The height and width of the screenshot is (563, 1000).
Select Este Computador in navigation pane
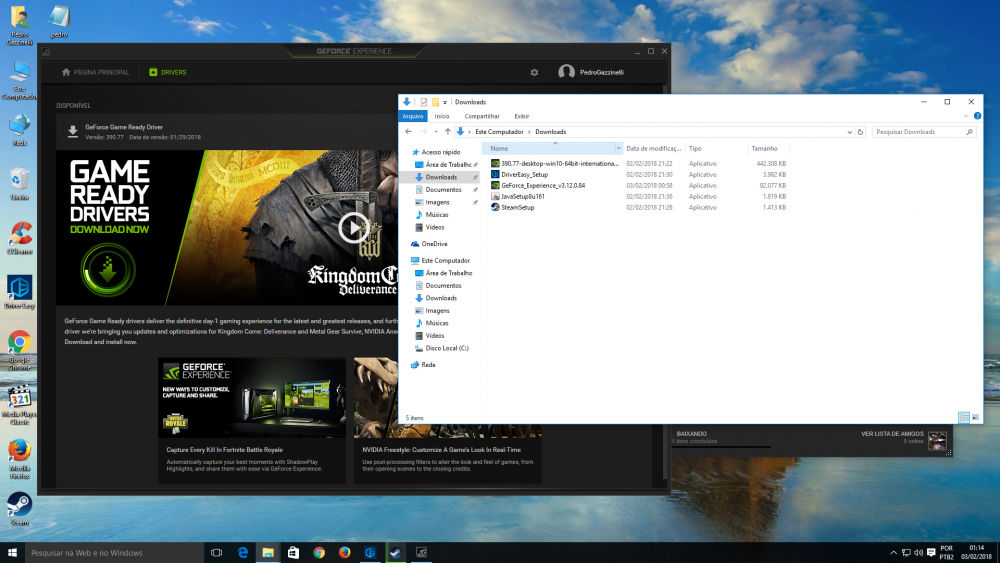click(440, 261)
